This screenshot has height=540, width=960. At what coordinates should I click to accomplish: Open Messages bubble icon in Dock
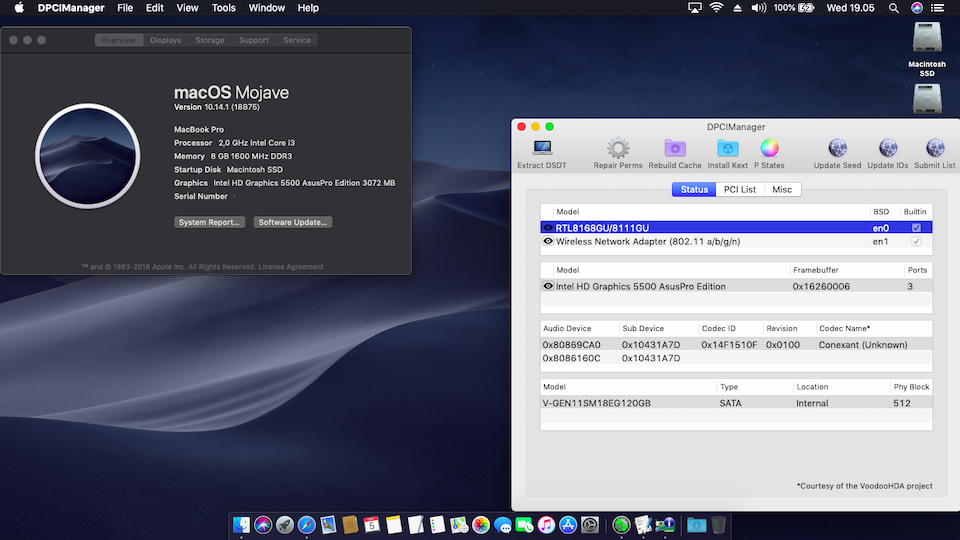click(x=503, y=525)
